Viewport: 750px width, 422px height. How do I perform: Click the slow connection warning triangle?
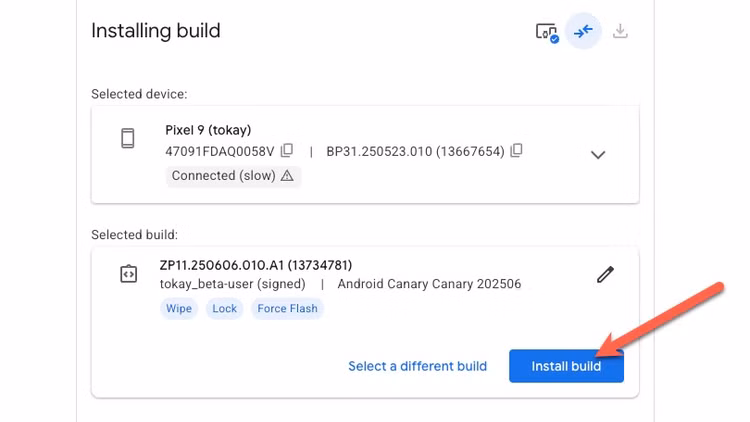[x=287, y=176]
